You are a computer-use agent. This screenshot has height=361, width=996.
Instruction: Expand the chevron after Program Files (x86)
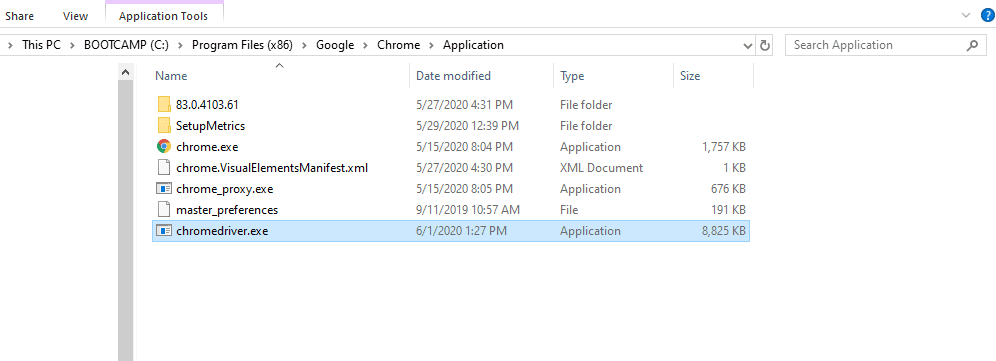(304, 45)
